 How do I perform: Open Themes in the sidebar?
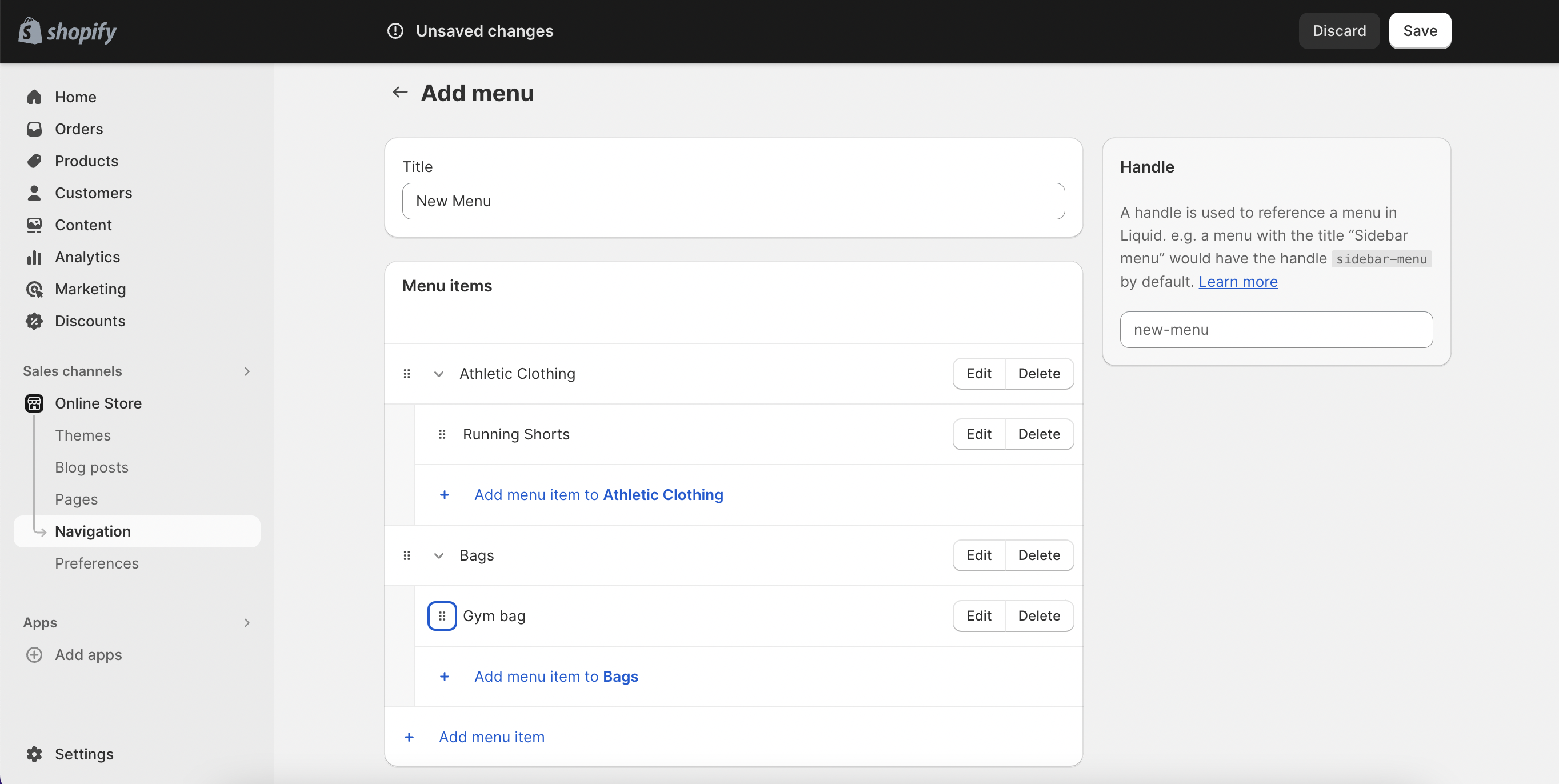(x=83, y=435)
